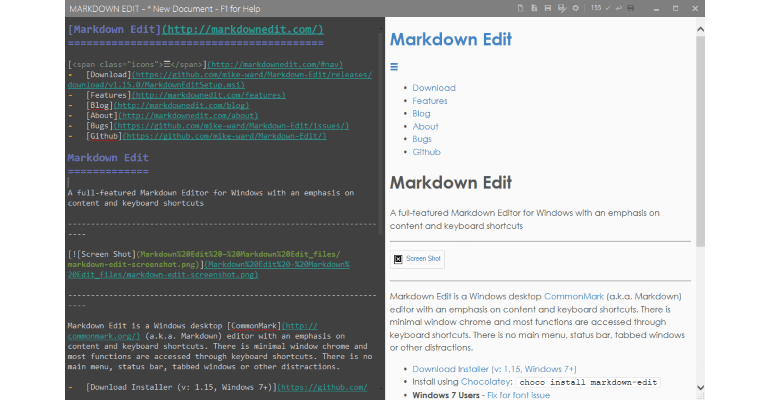Screen dimensions: 770x400
Task: Click the Markdown Edit heading link in preview
Action: 450,40
